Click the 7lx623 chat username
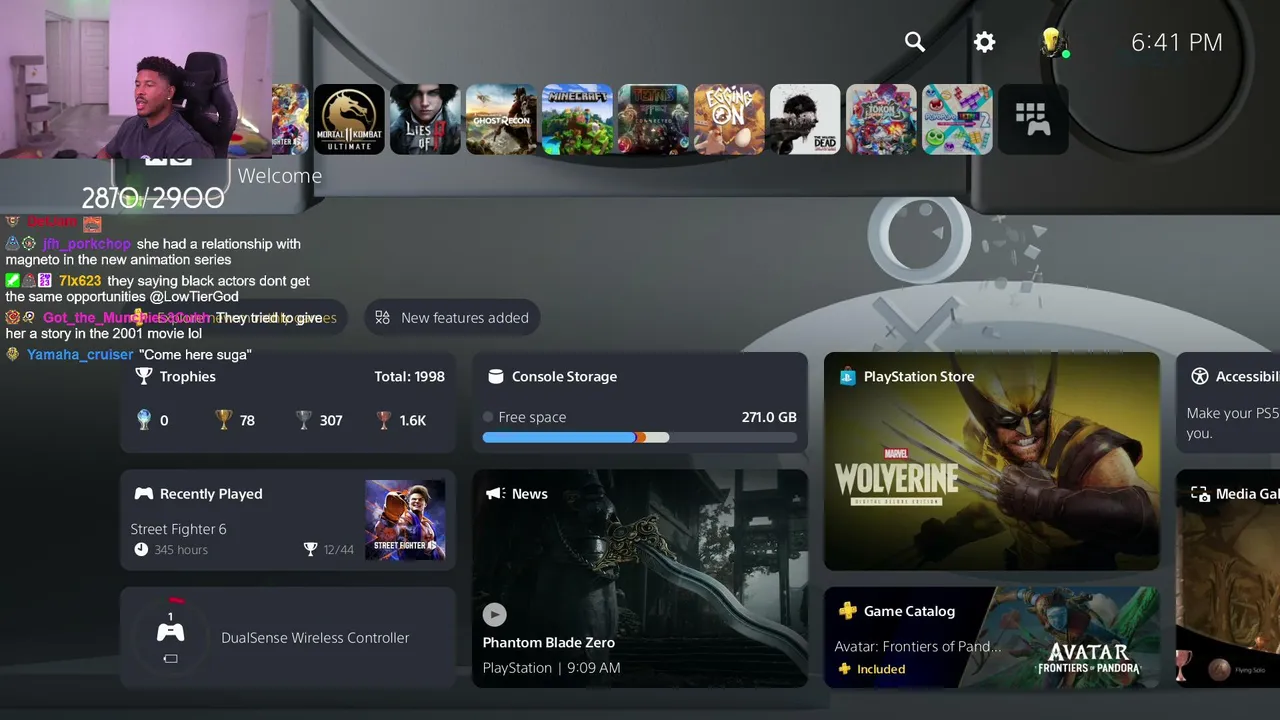 [x=80, y=281]
